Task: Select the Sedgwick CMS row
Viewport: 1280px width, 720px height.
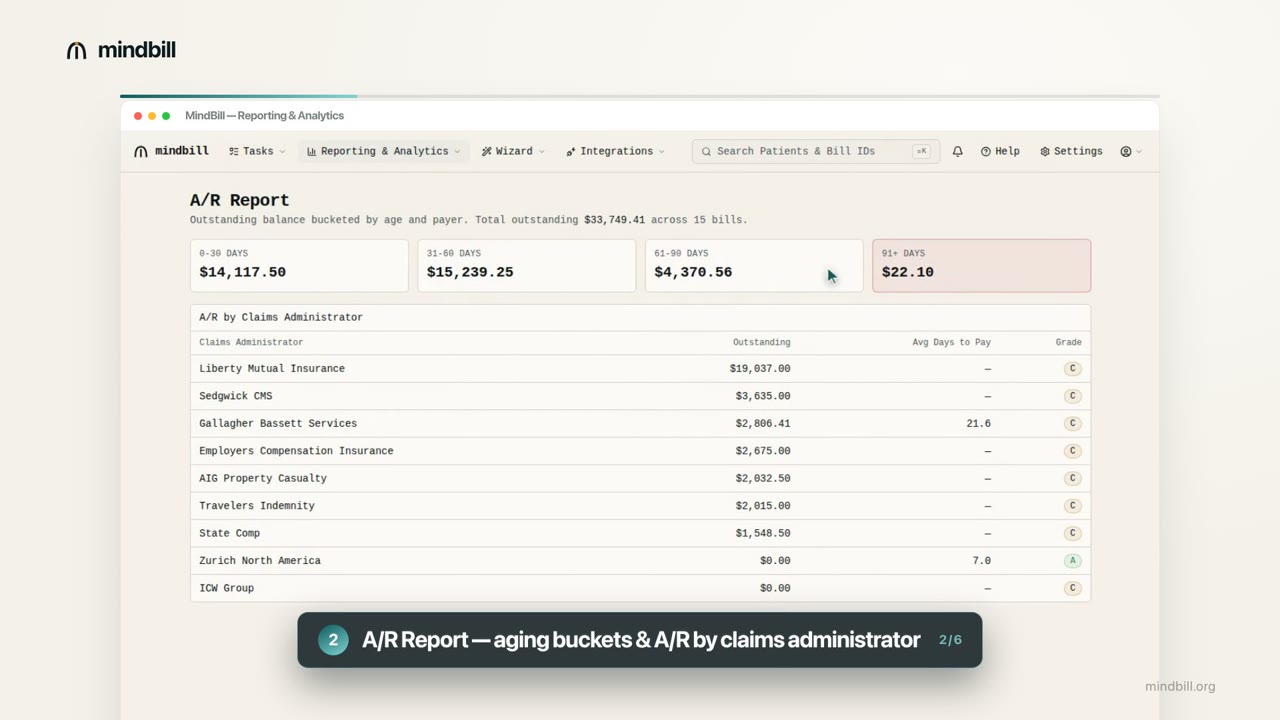Action: 640,396
